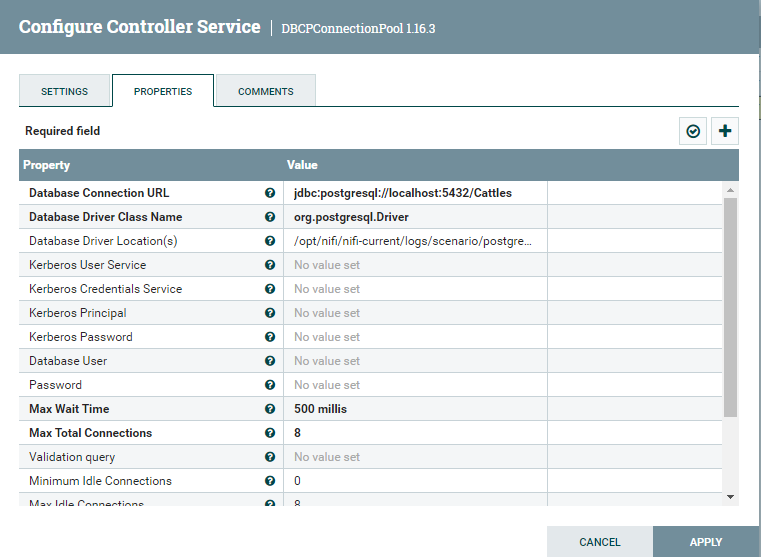Click help icon for Max Total Connections
This screenshot has height=557, width=761.
click(270, 433)
